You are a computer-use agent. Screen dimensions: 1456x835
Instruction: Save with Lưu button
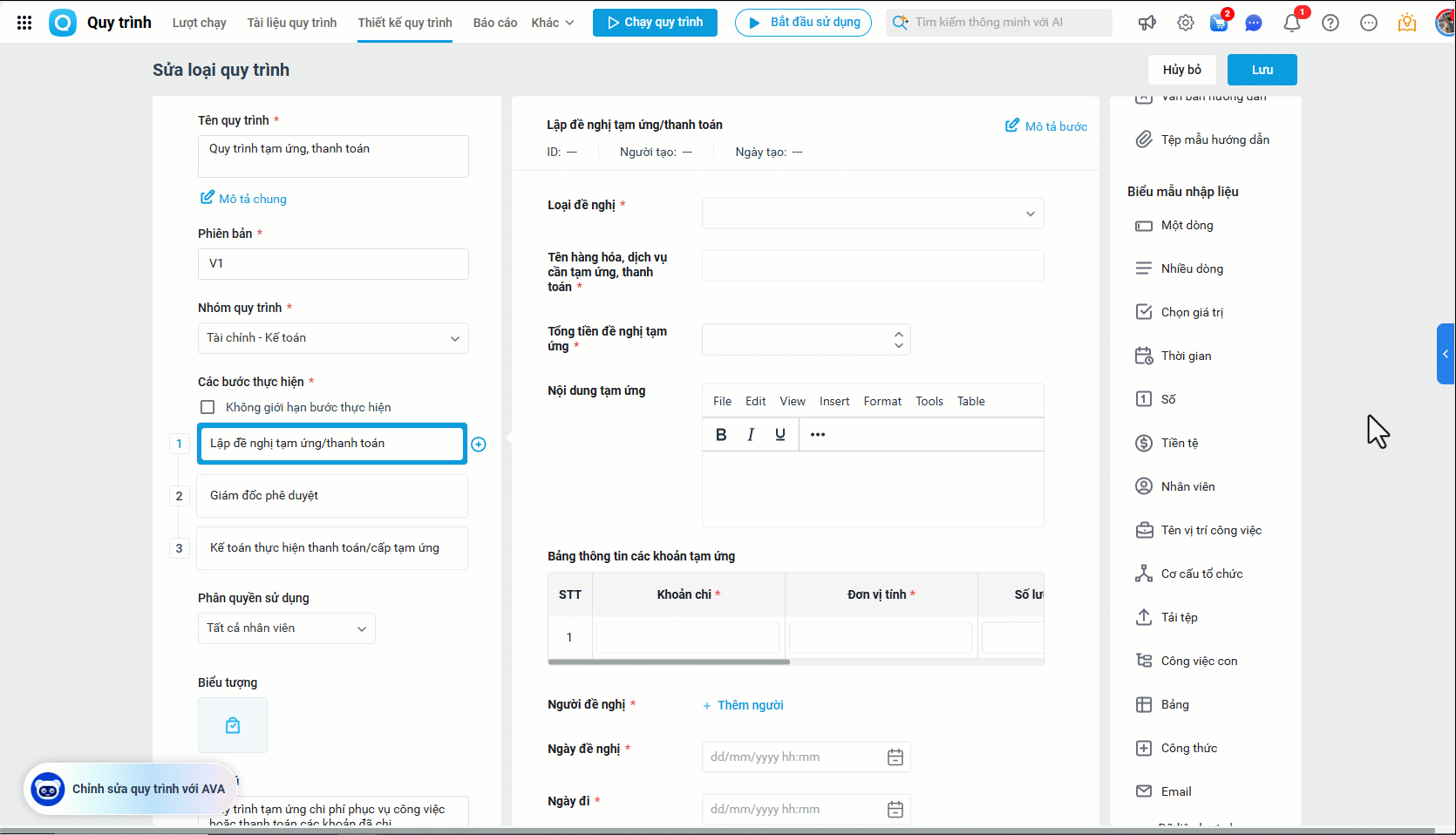[1262, 70]
